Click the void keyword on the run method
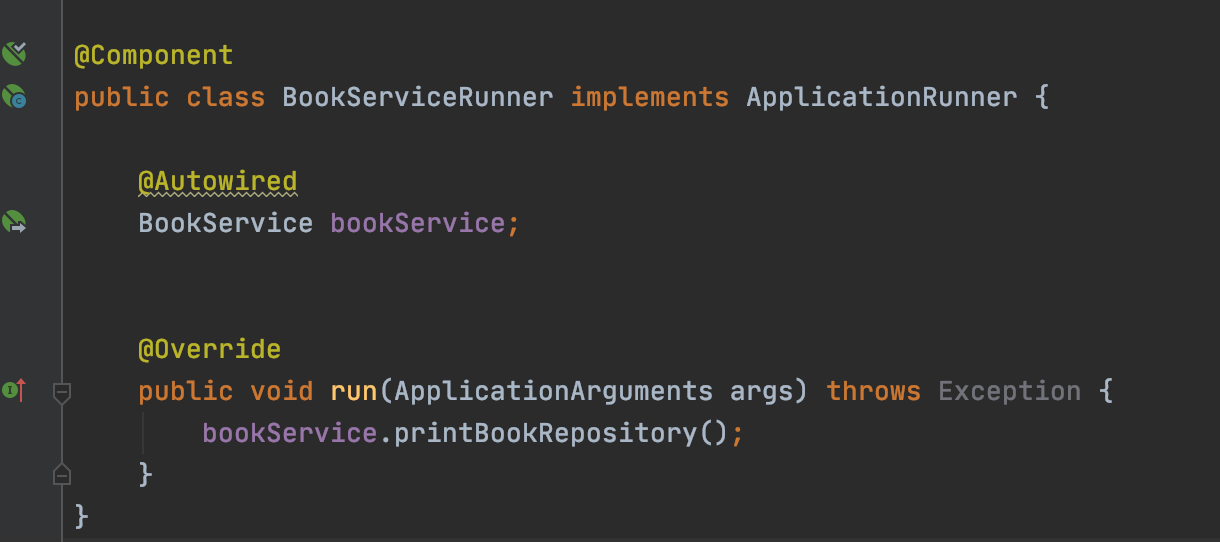The height and width of the screenshot is (542, 1220). (282, 391)
